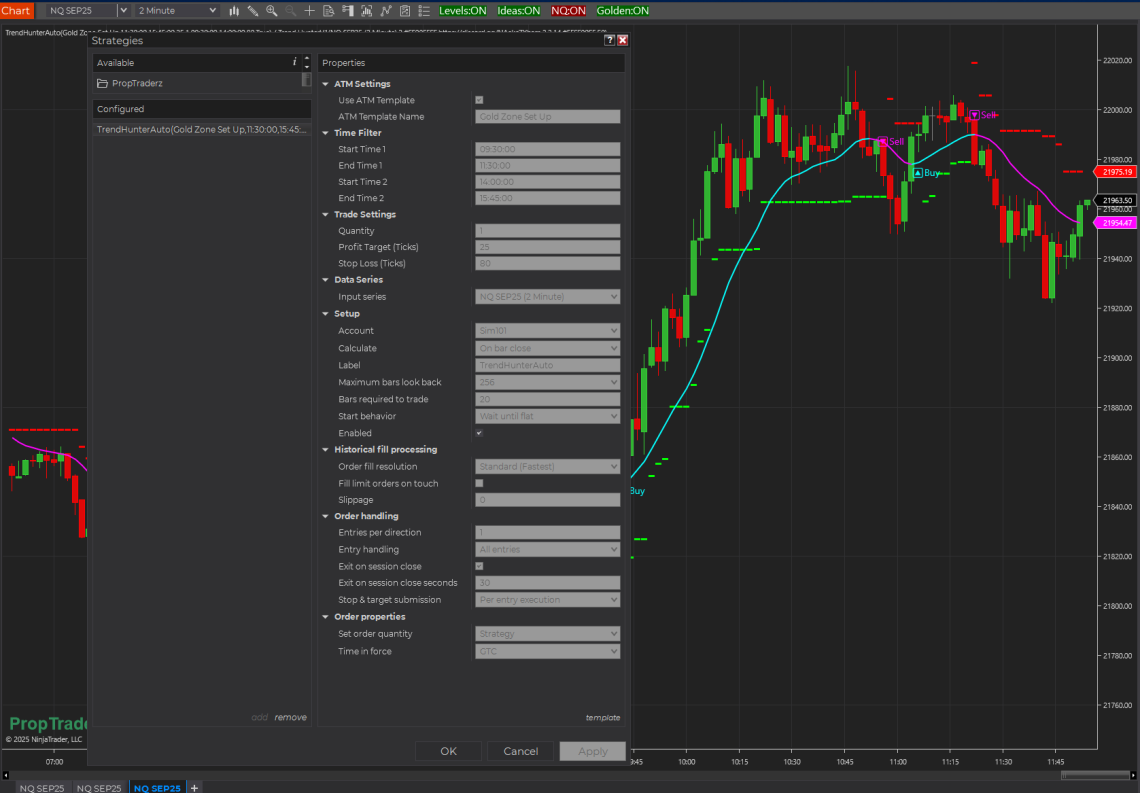Click the zoom in magnifier icon
1140x793 pixels.
coord(272,11)
